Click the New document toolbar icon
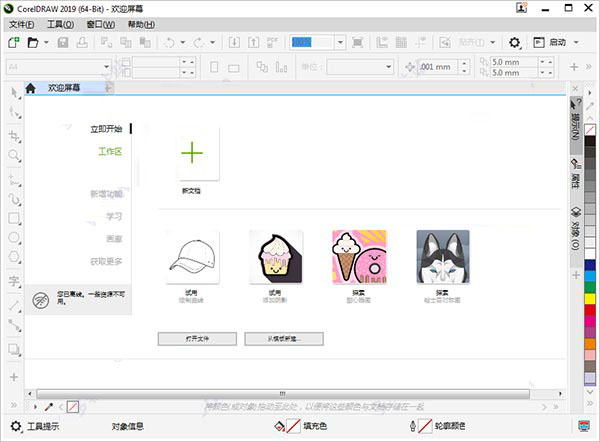Screen dimensions: 600x442 coord(13,43)
